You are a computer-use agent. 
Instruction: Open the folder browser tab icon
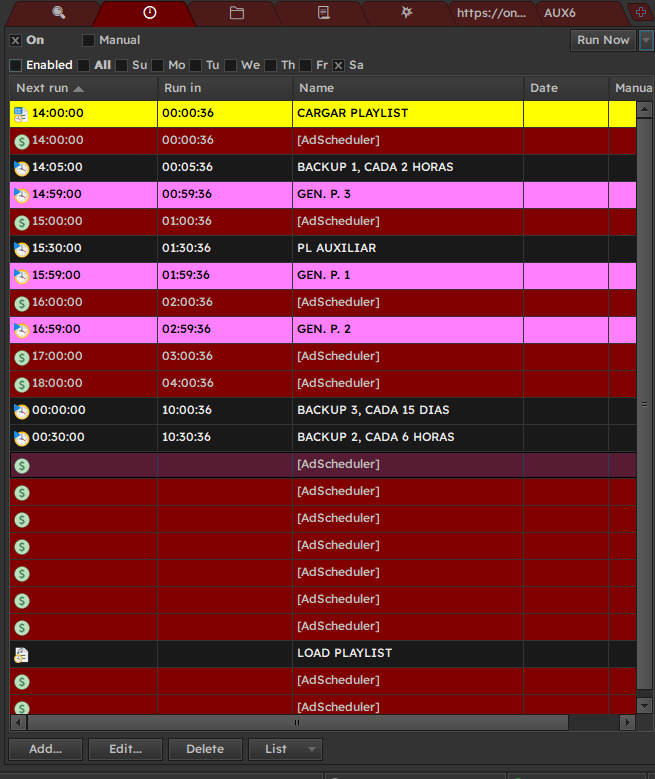[x=236, y=13]
